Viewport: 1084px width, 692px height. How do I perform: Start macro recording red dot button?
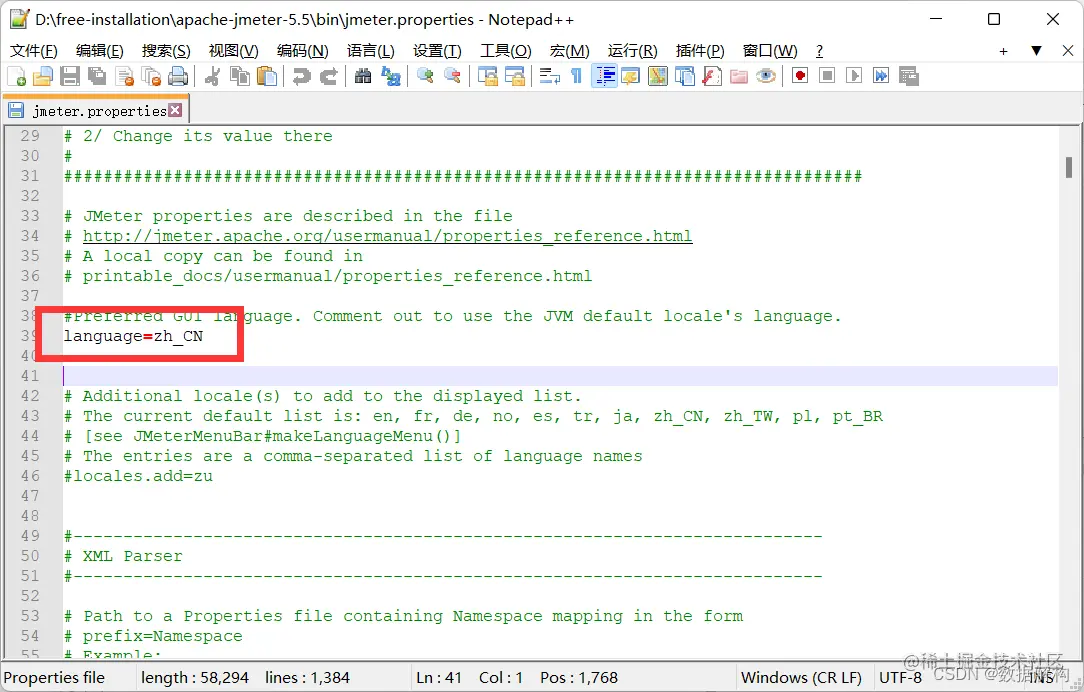tap(800, 76)
